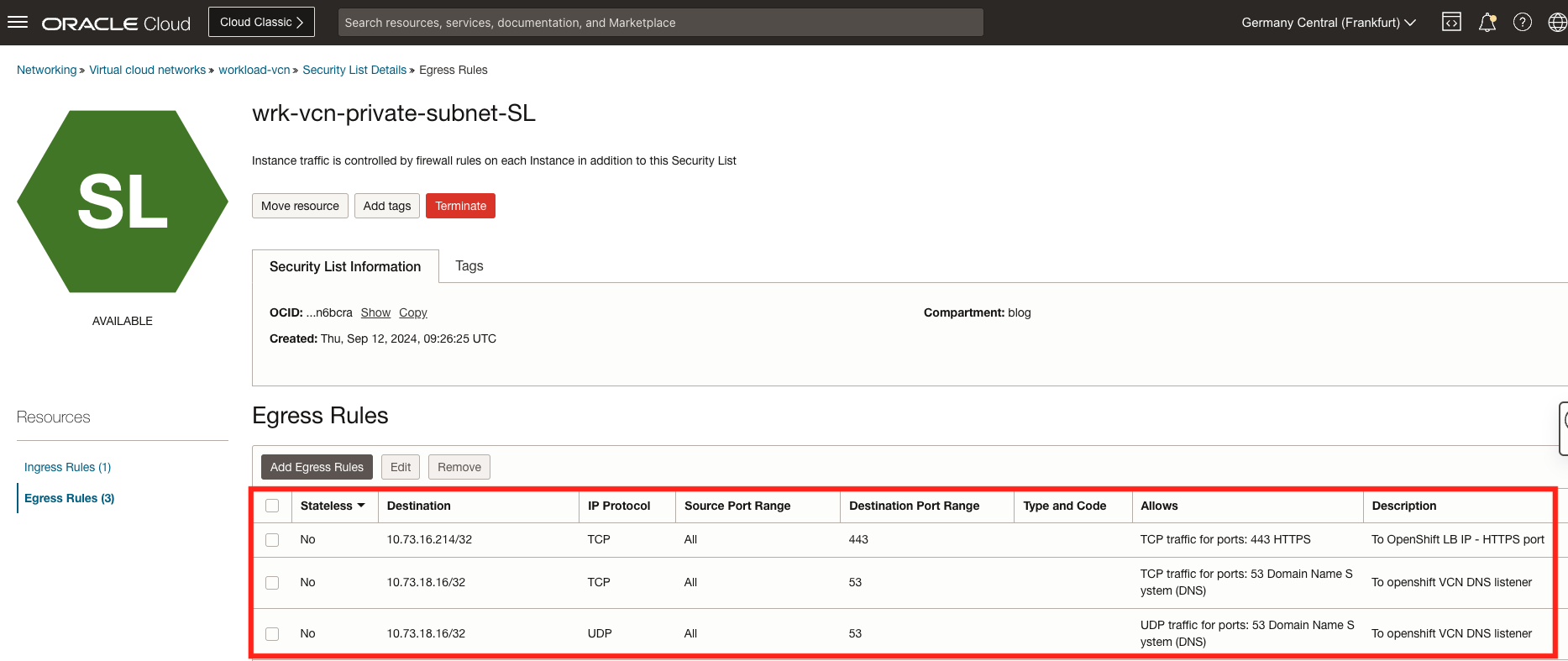
Task: Click the 10.73.16.214/32 destination cell
Action: click(x=429, y=539)
